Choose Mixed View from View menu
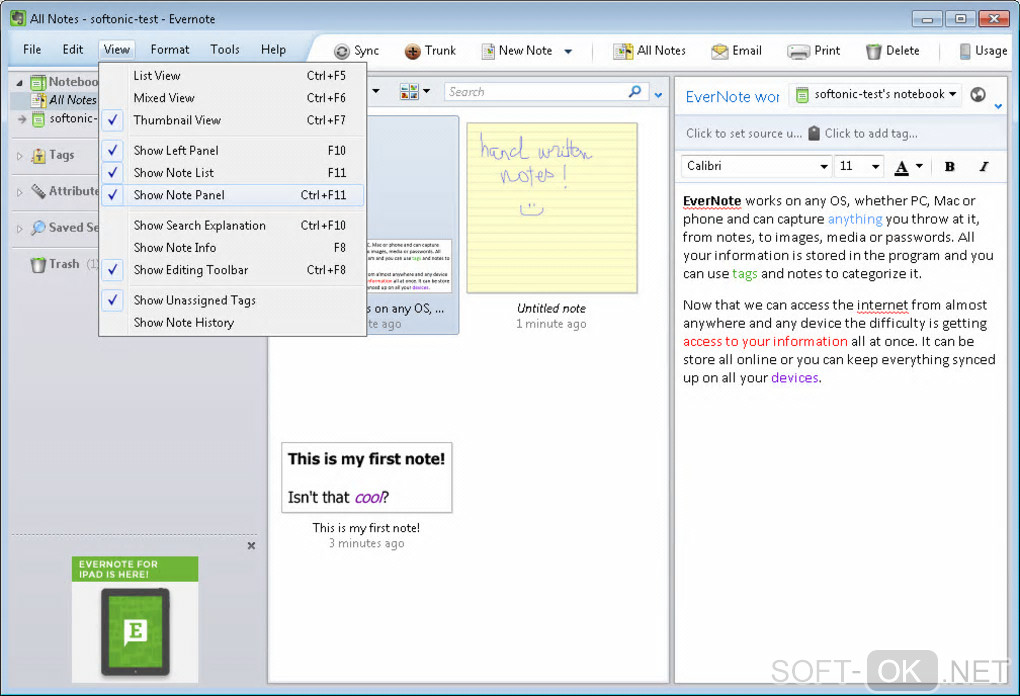 [233, 98]
